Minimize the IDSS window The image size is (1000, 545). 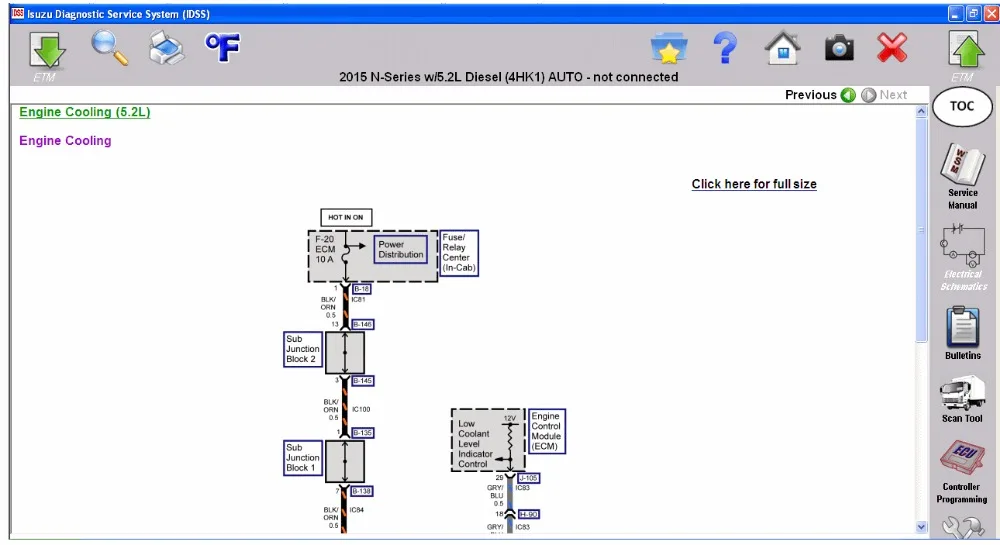pos(955,13)
